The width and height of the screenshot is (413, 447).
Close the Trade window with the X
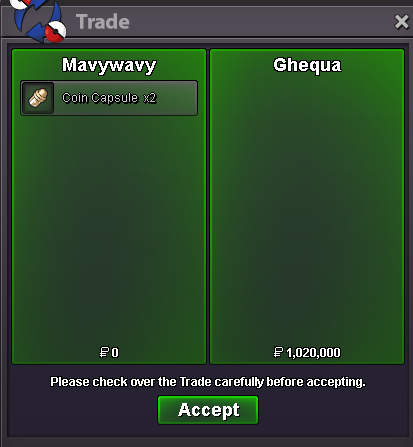(401, 22)
